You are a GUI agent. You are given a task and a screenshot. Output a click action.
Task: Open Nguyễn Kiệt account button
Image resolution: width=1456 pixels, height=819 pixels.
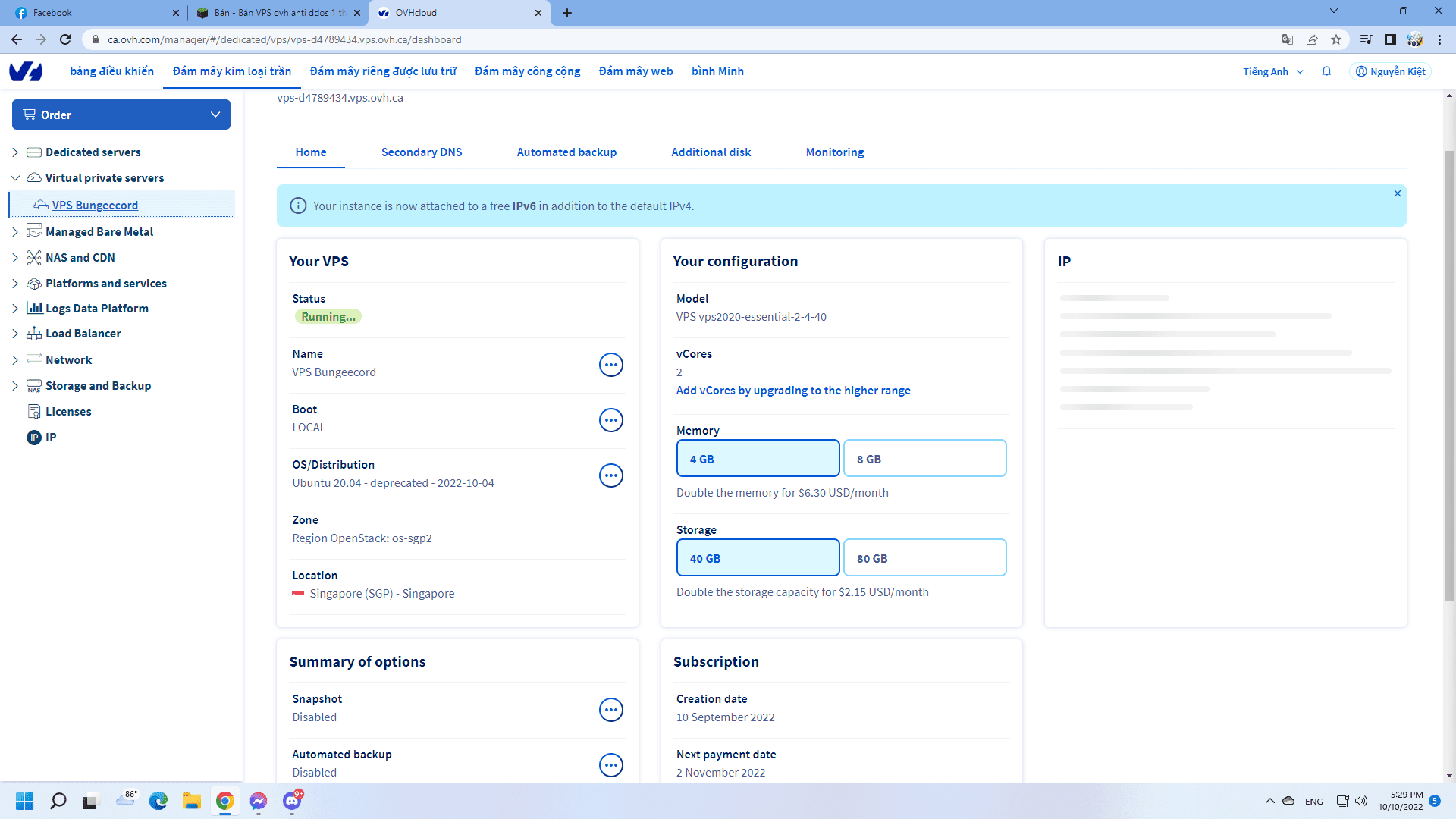click(1390, 71)
